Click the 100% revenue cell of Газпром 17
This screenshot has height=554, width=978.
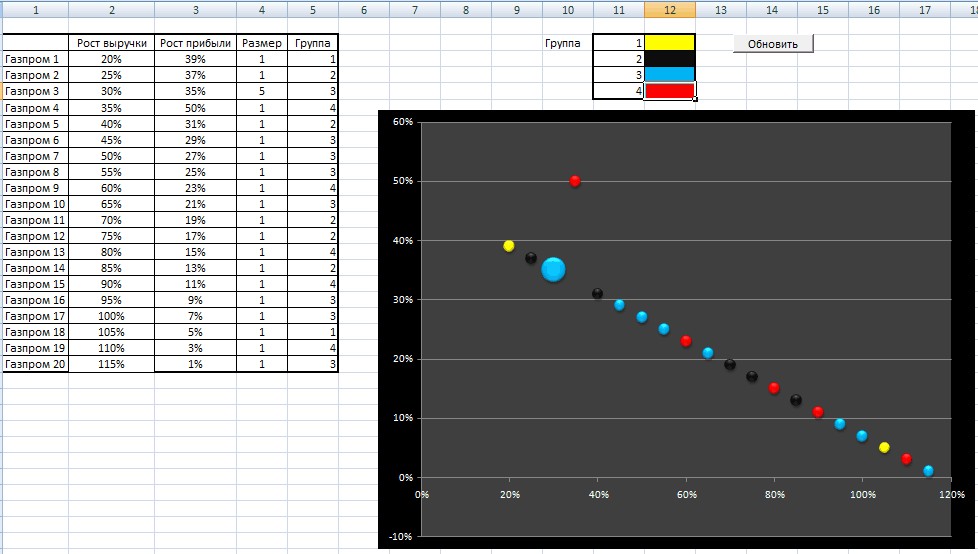[112, 316]
